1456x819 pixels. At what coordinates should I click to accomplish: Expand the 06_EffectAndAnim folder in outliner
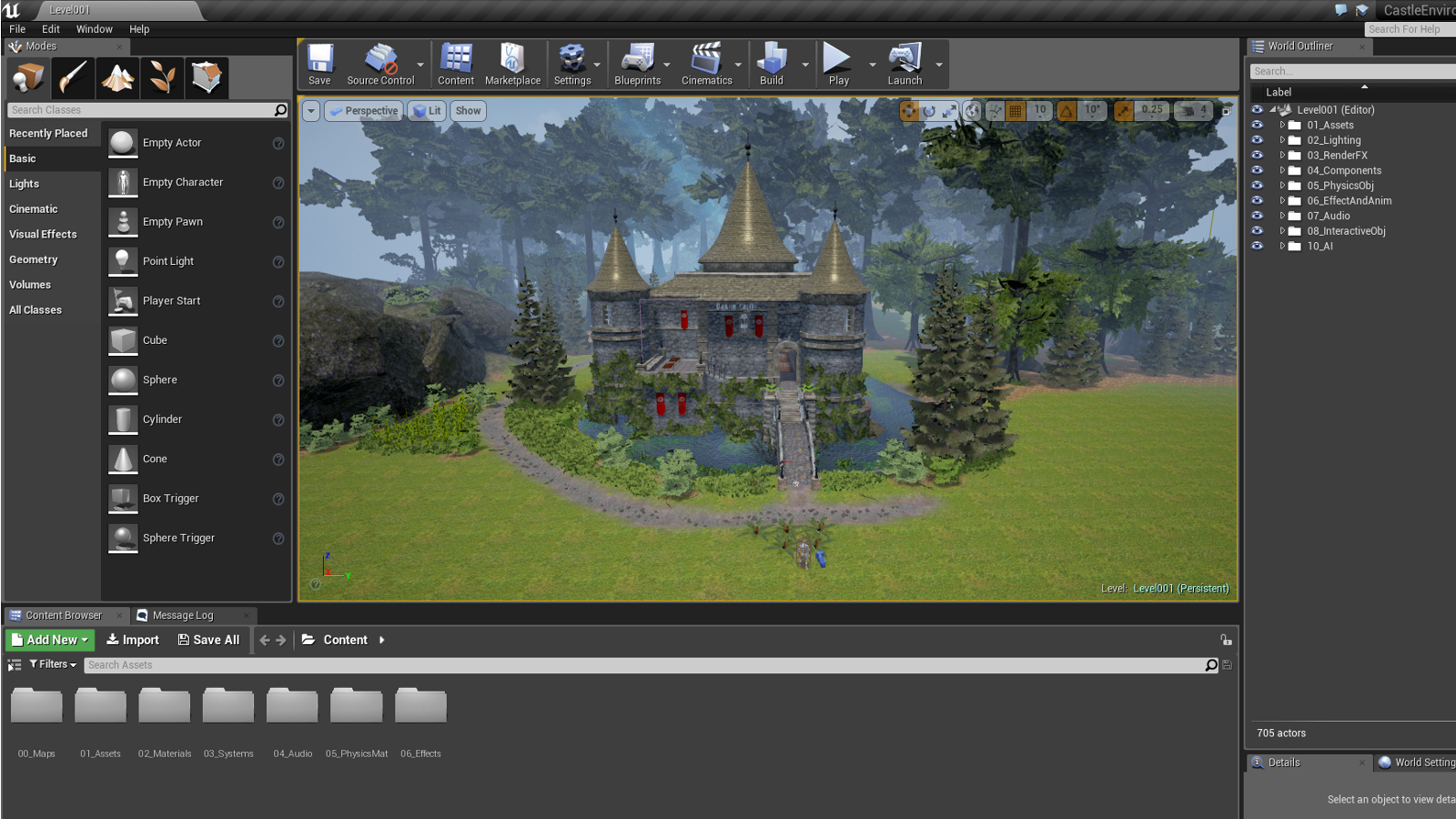(1282, 200)
